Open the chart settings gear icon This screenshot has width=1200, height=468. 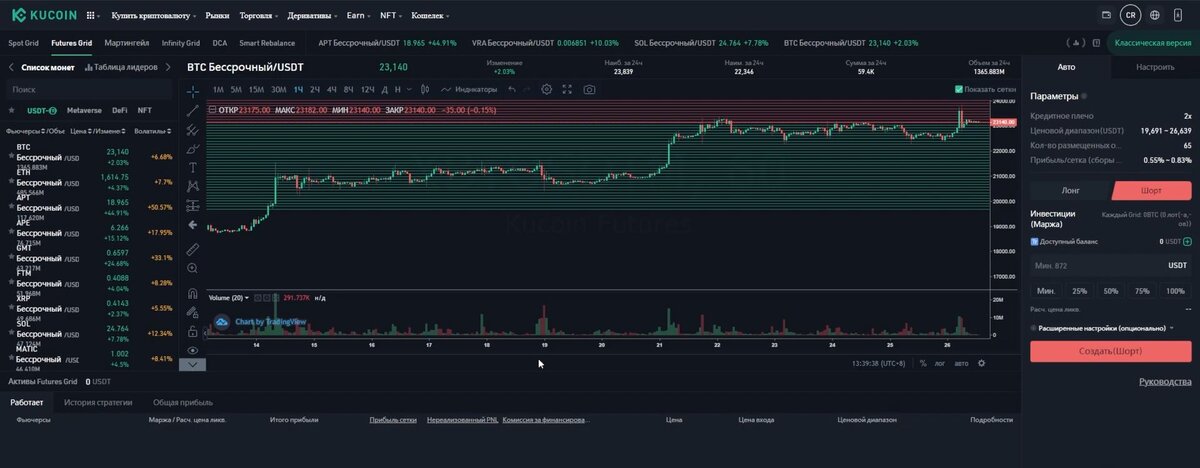tap(547, 89)
